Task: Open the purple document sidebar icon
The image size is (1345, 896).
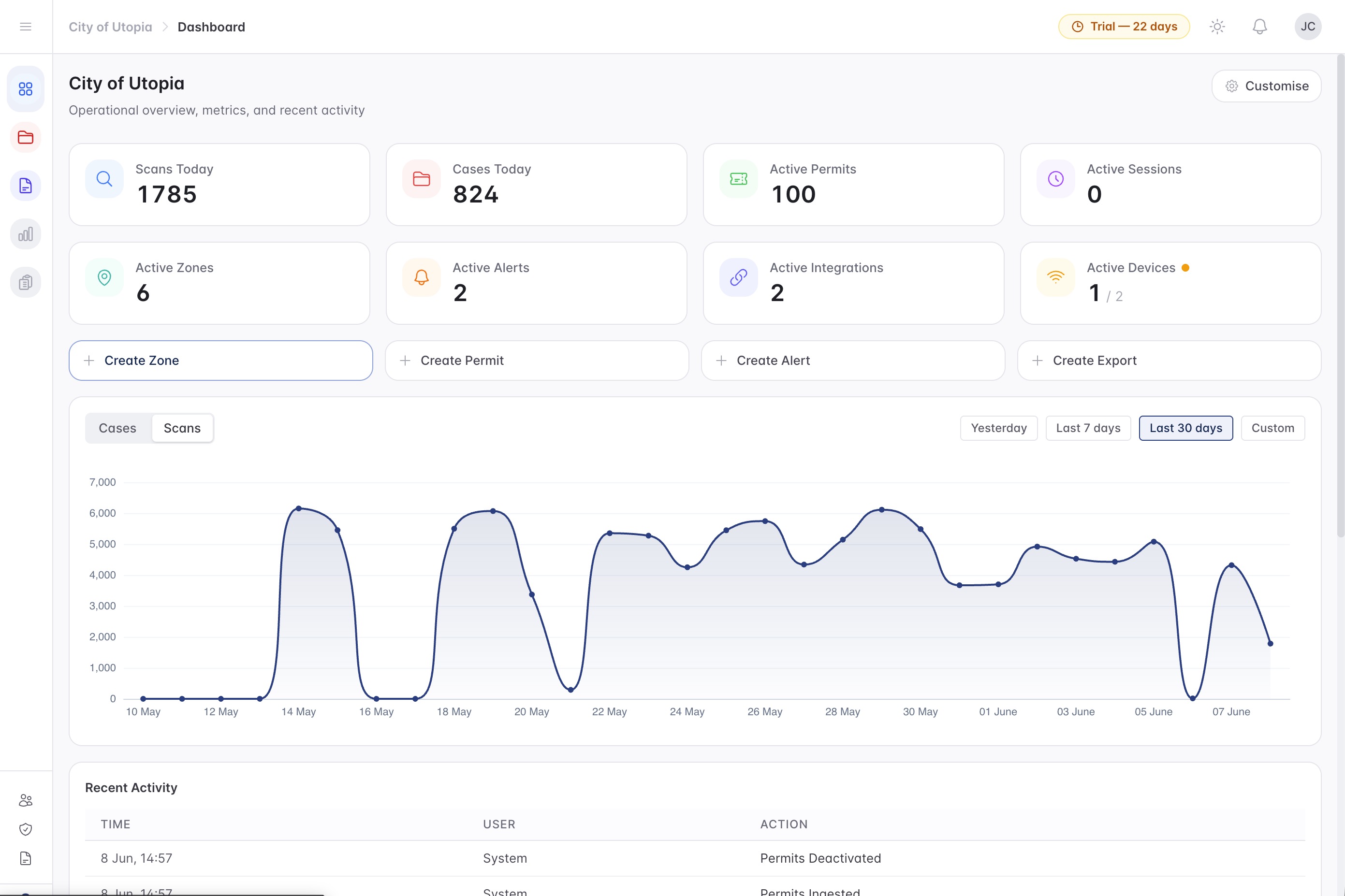Action: pos(25,186)
